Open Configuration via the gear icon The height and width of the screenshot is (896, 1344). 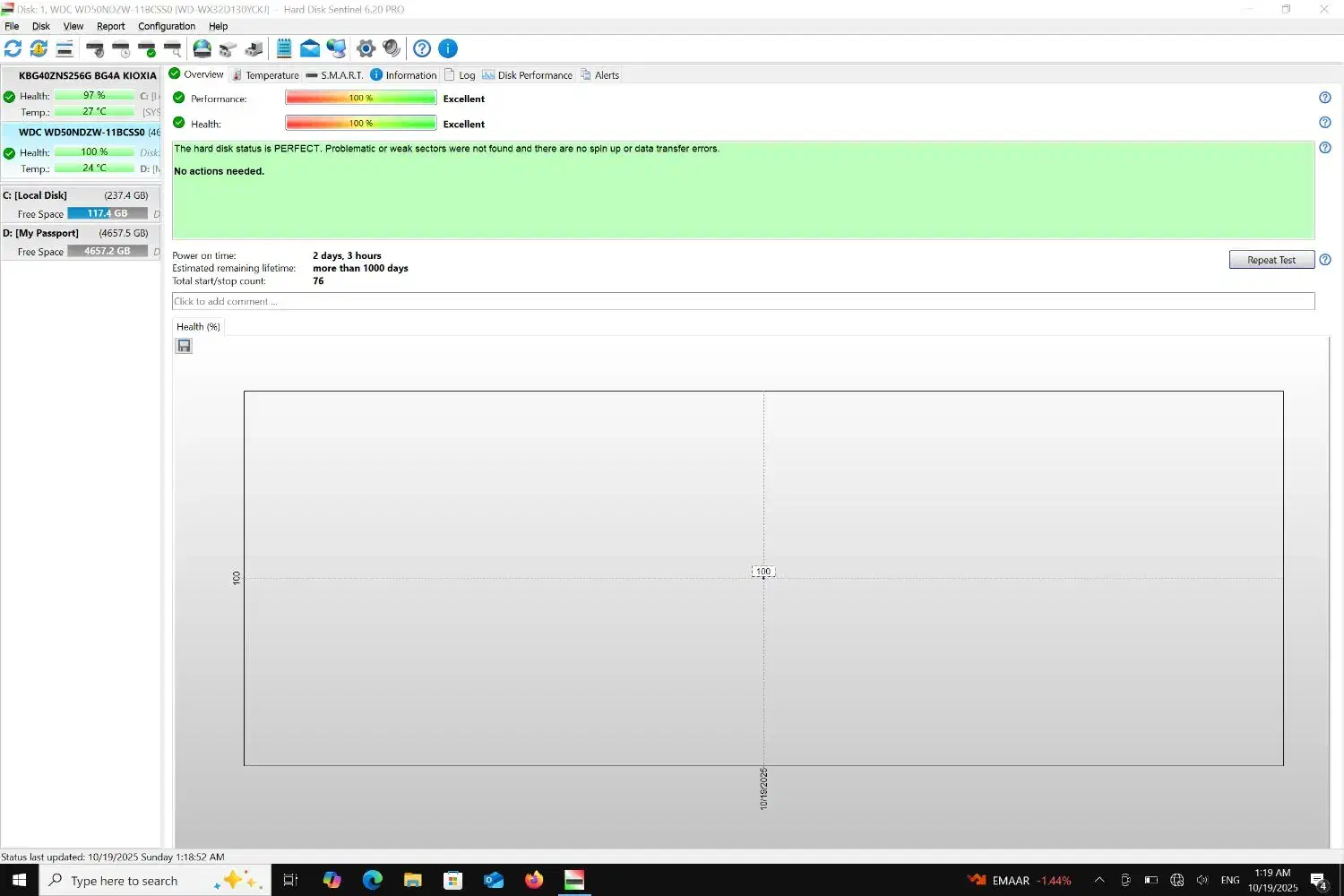pos(366,48)
